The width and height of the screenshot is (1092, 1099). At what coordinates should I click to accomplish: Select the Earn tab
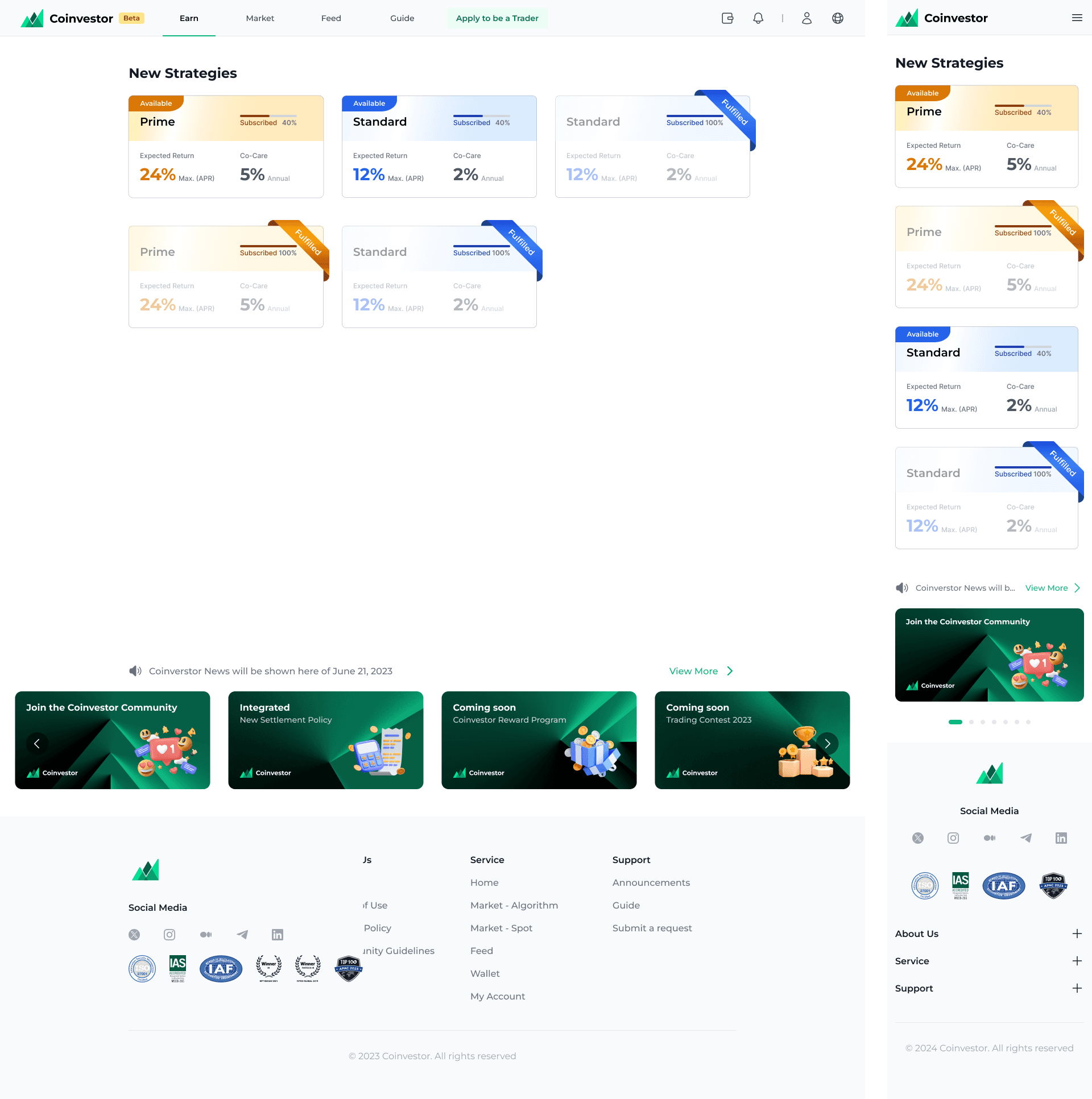tap(189, 18)
